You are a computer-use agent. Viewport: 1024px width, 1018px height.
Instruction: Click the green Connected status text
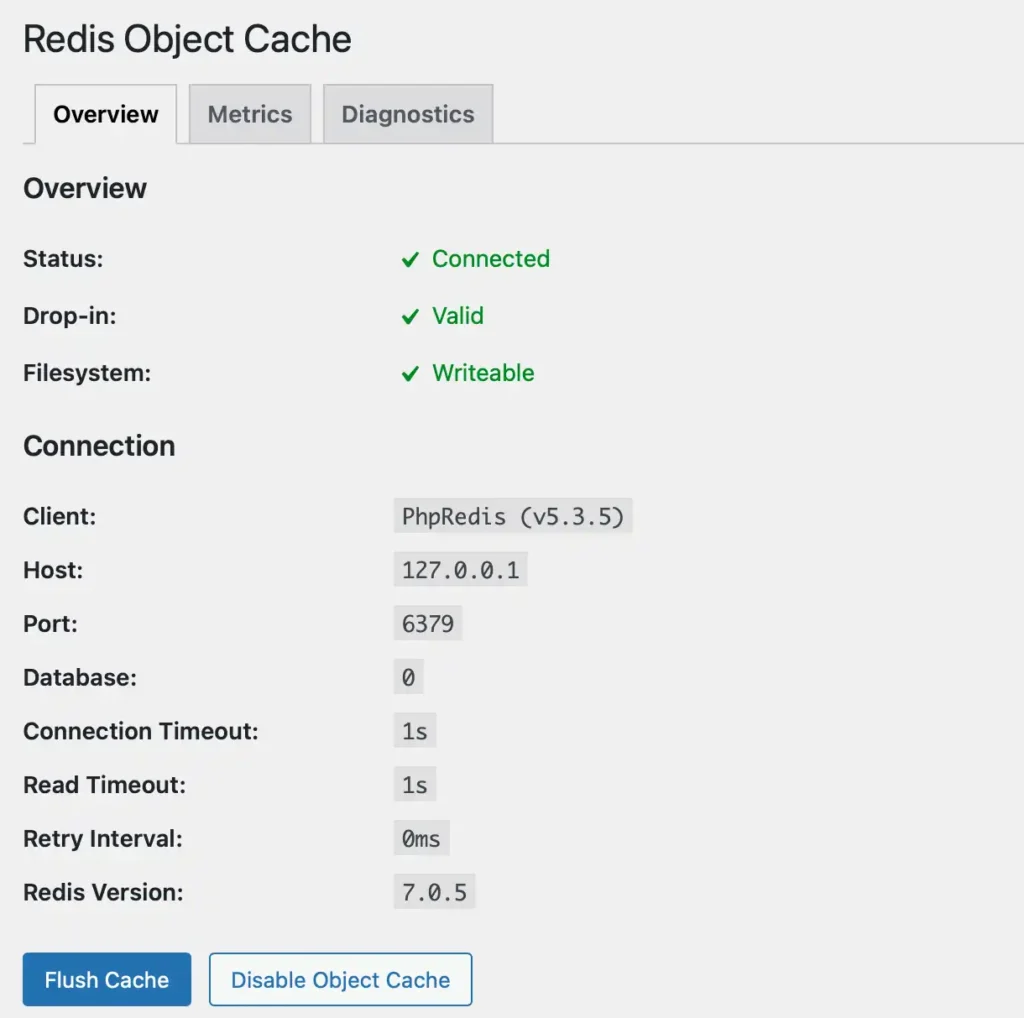(491, 259)
